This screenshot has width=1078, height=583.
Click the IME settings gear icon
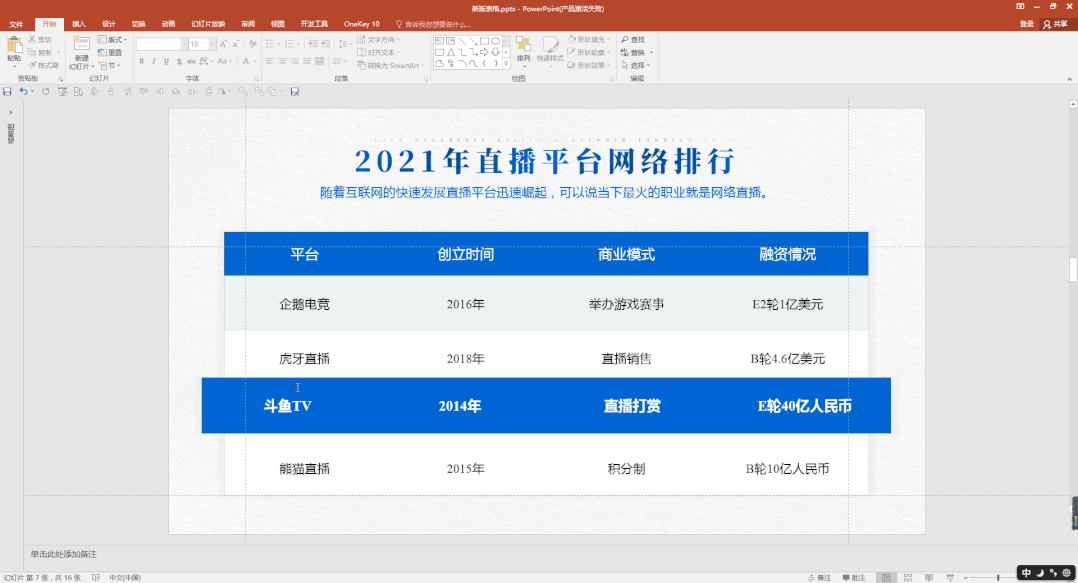click(x=1066, y=573)
